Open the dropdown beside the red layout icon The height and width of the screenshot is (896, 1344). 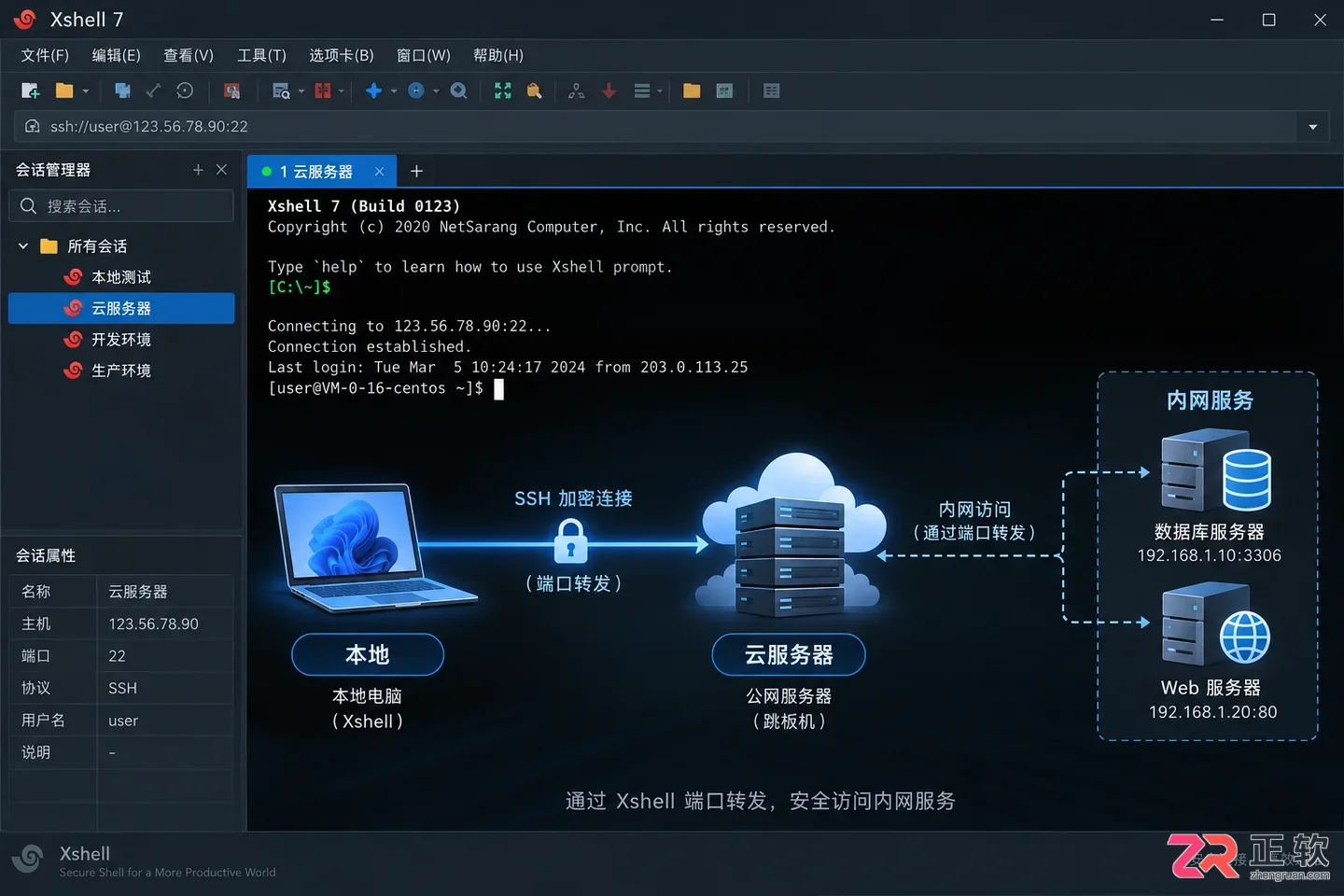[342, 91]
